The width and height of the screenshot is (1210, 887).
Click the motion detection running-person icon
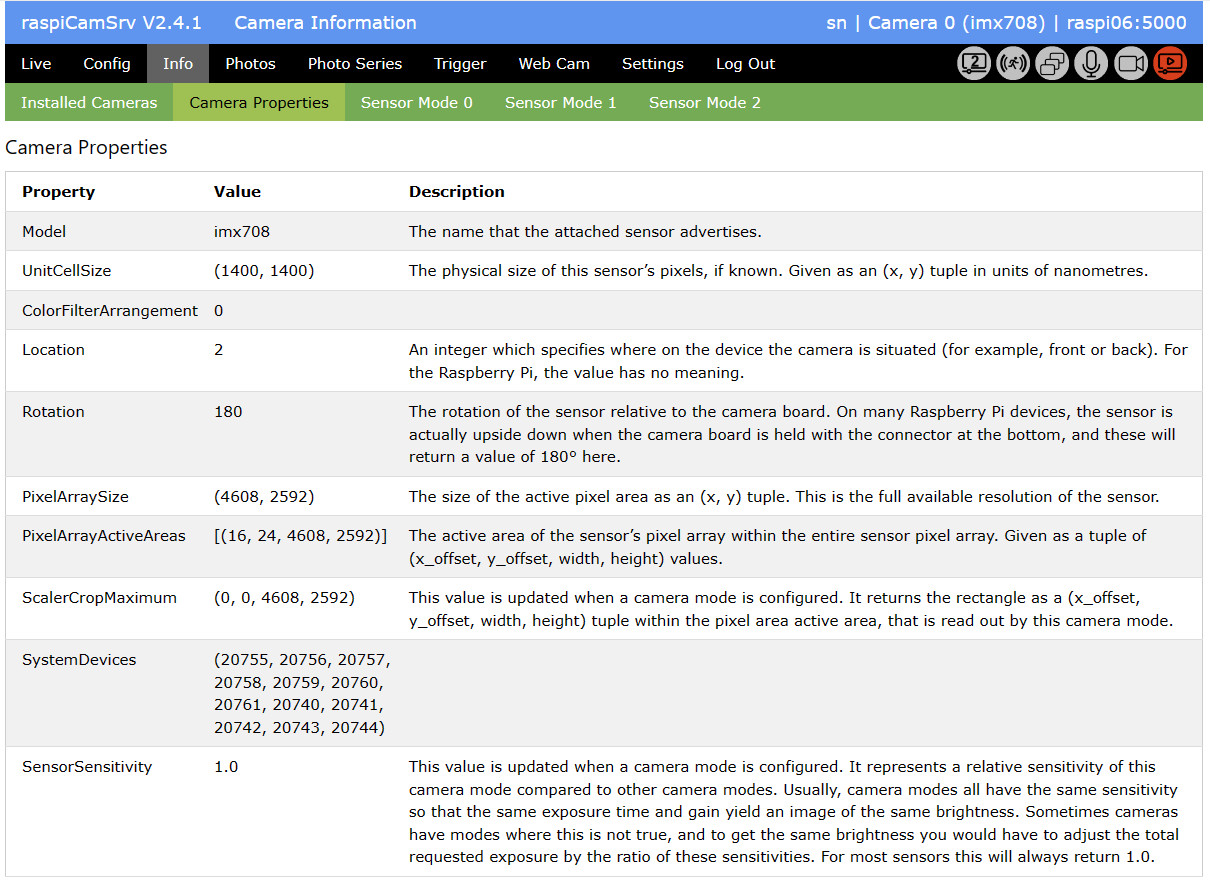[x=1013, y=64]
